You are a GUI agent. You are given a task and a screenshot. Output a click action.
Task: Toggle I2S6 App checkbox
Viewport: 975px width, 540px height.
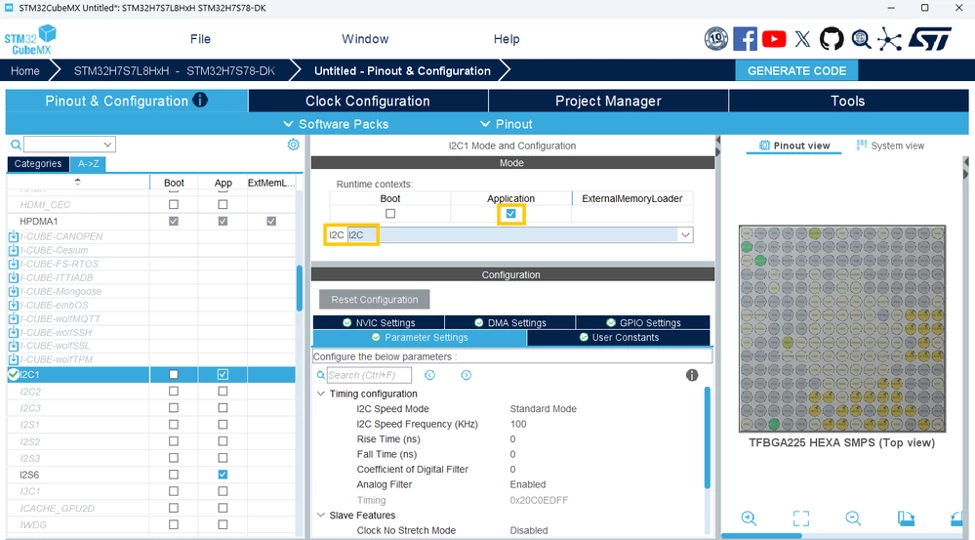pos(223,474)
